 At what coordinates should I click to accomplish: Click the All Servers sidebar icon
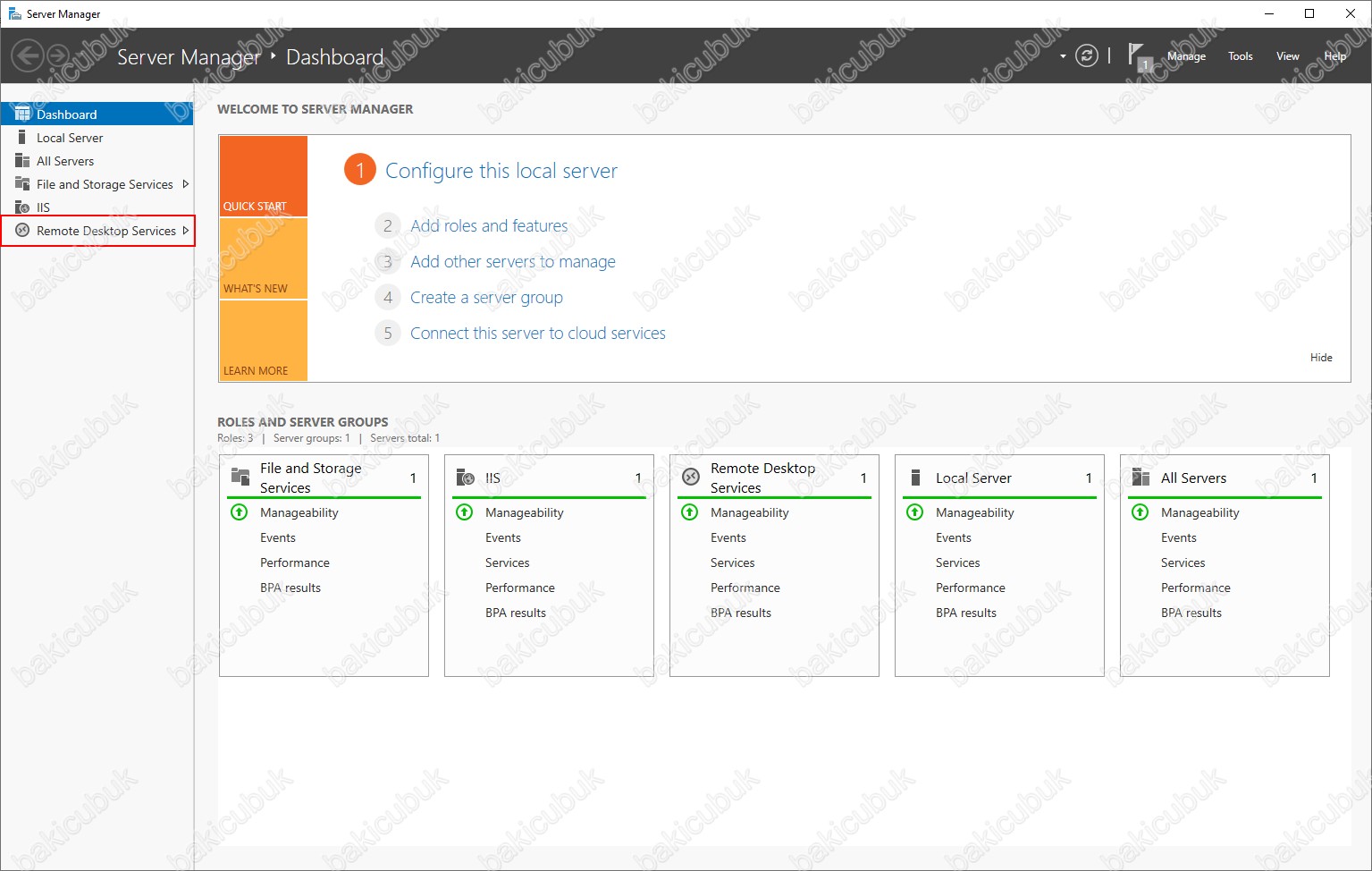pos(22,160)
